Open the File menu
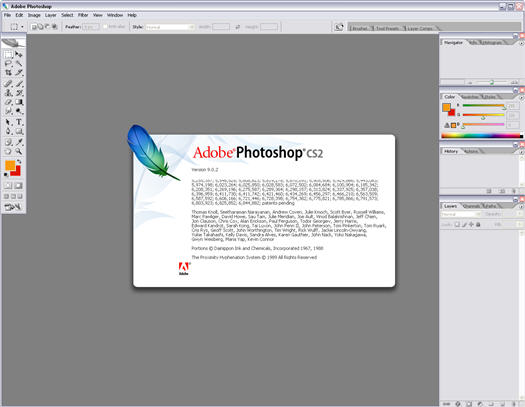 (7, 15)
